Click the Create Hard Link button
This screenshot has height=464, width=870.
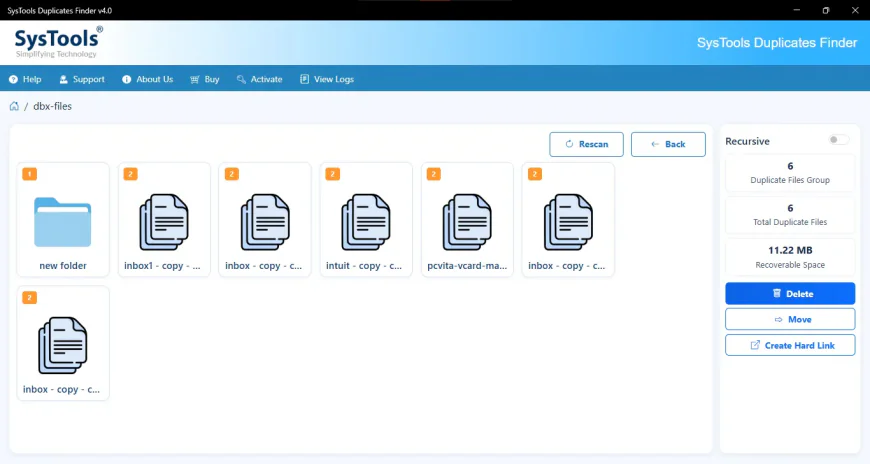tap(790, 345)
